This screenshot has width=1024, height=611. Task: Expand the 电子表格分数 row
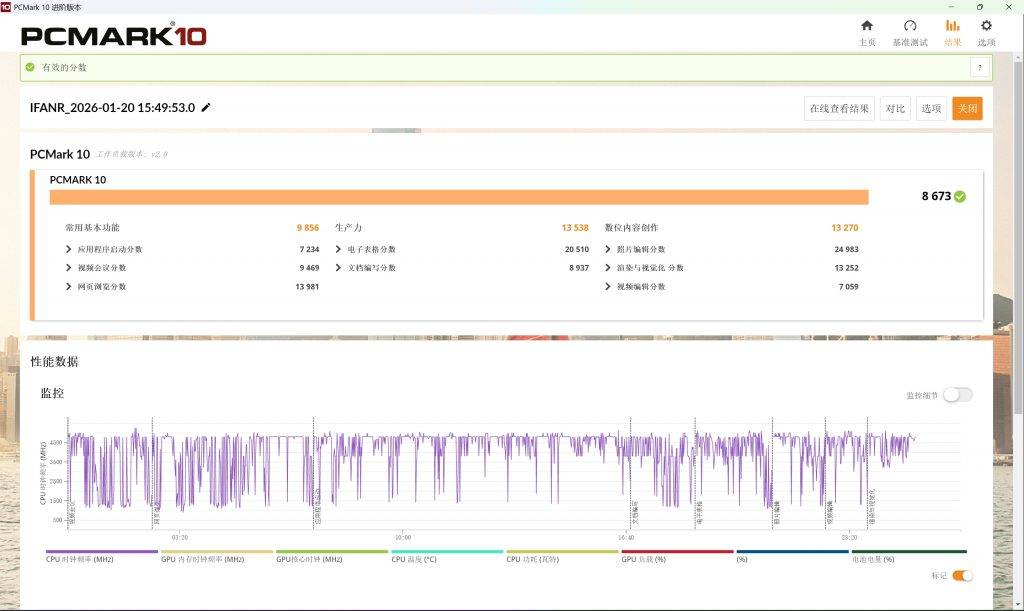[338, 249]
